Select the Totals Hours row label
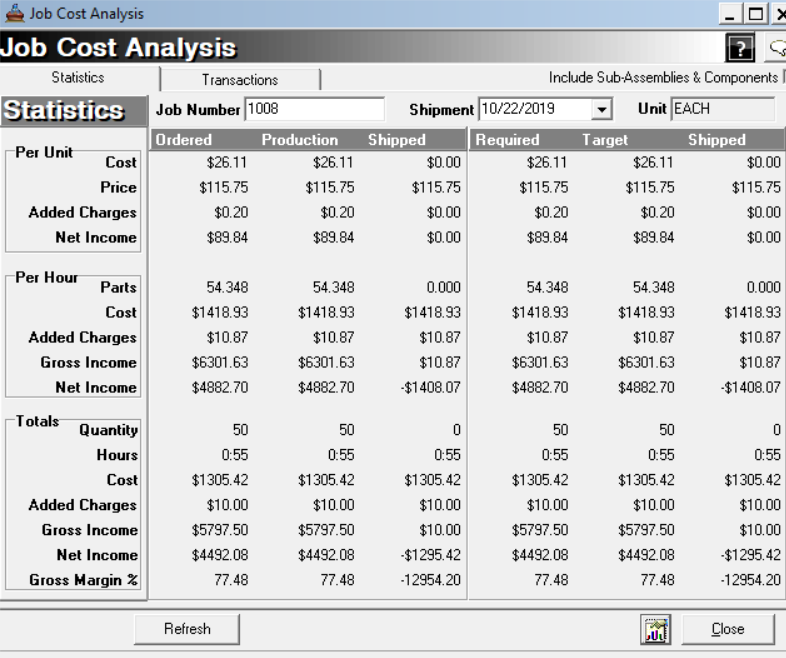The height and width of the screenshot is (658, 786). click(x=117, y=455)
